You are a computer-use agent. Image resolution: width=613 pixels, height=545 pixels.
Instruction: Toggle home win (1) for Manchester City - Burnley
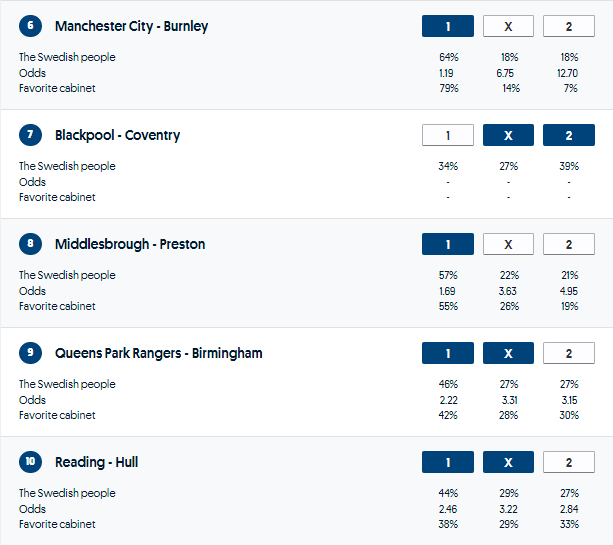click(x=448, y=26)
